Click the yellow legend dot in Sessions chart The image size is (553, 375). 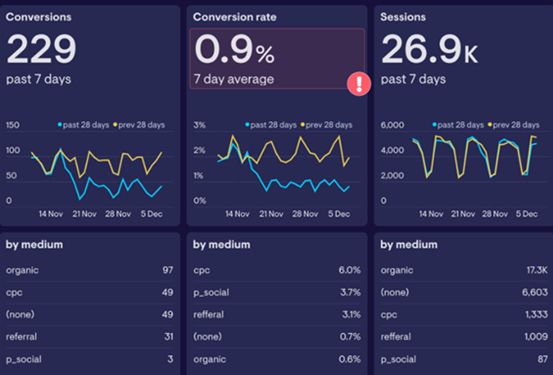(490, 125)
